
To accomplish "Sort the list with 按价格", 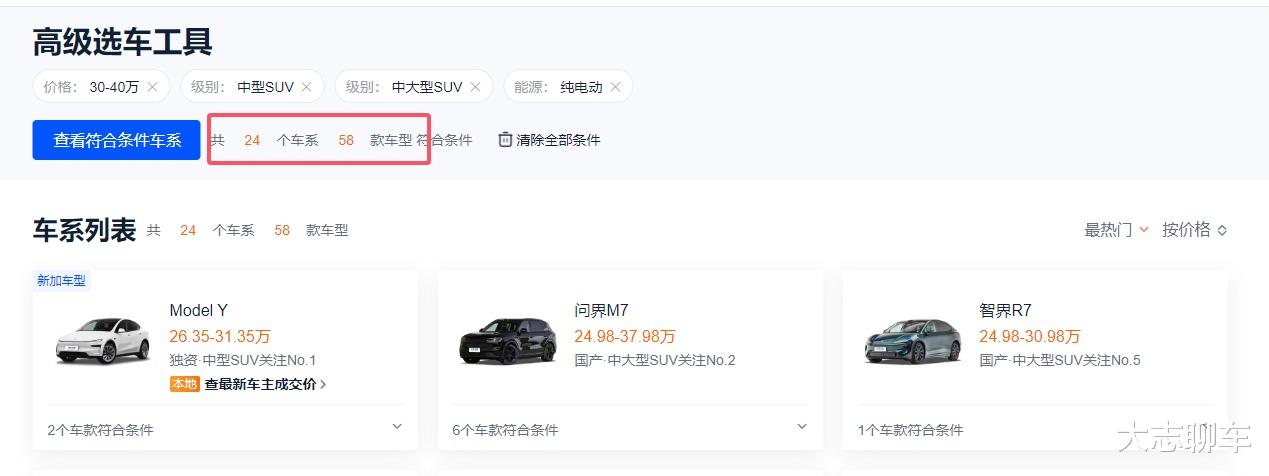I will [1194, 230].
